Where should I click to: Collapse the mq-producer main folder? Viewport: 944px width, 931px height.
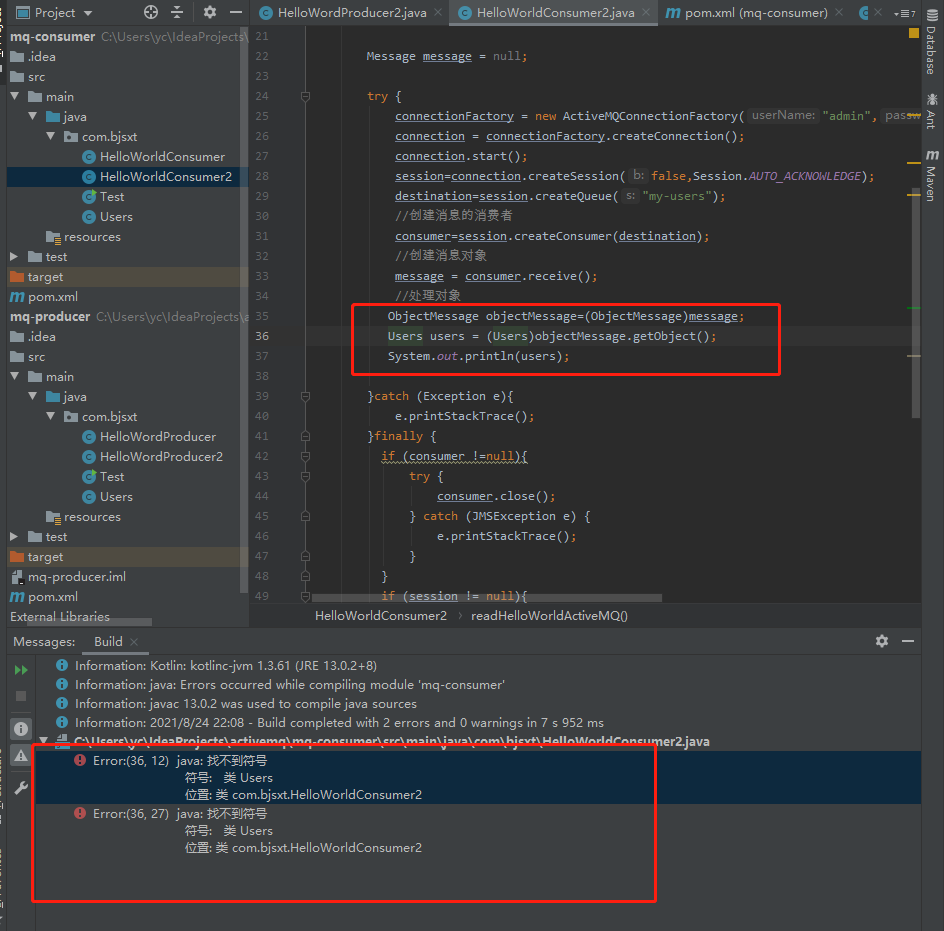(15, 376)
